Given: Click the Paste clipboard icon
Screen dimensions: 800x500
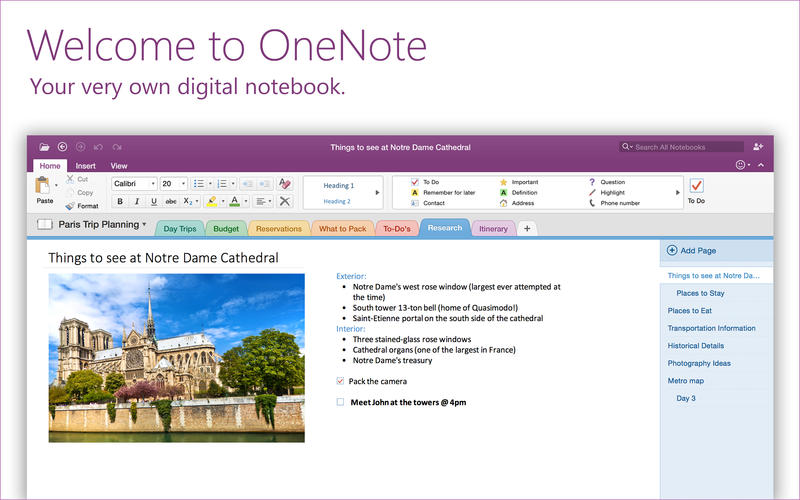Looking at the screenshot, I should coord(44,186).
